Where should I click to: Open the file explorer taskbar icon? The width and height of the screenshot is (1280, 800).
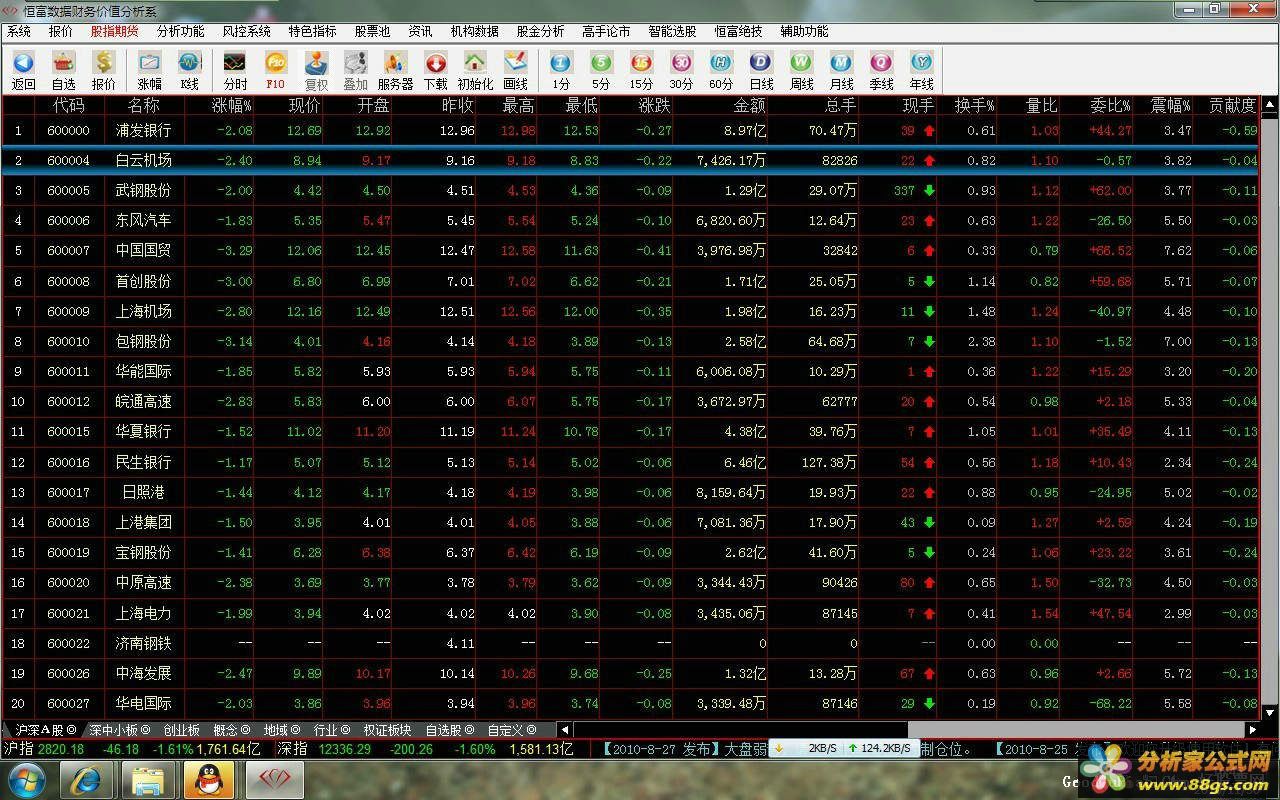click(147, 779)
